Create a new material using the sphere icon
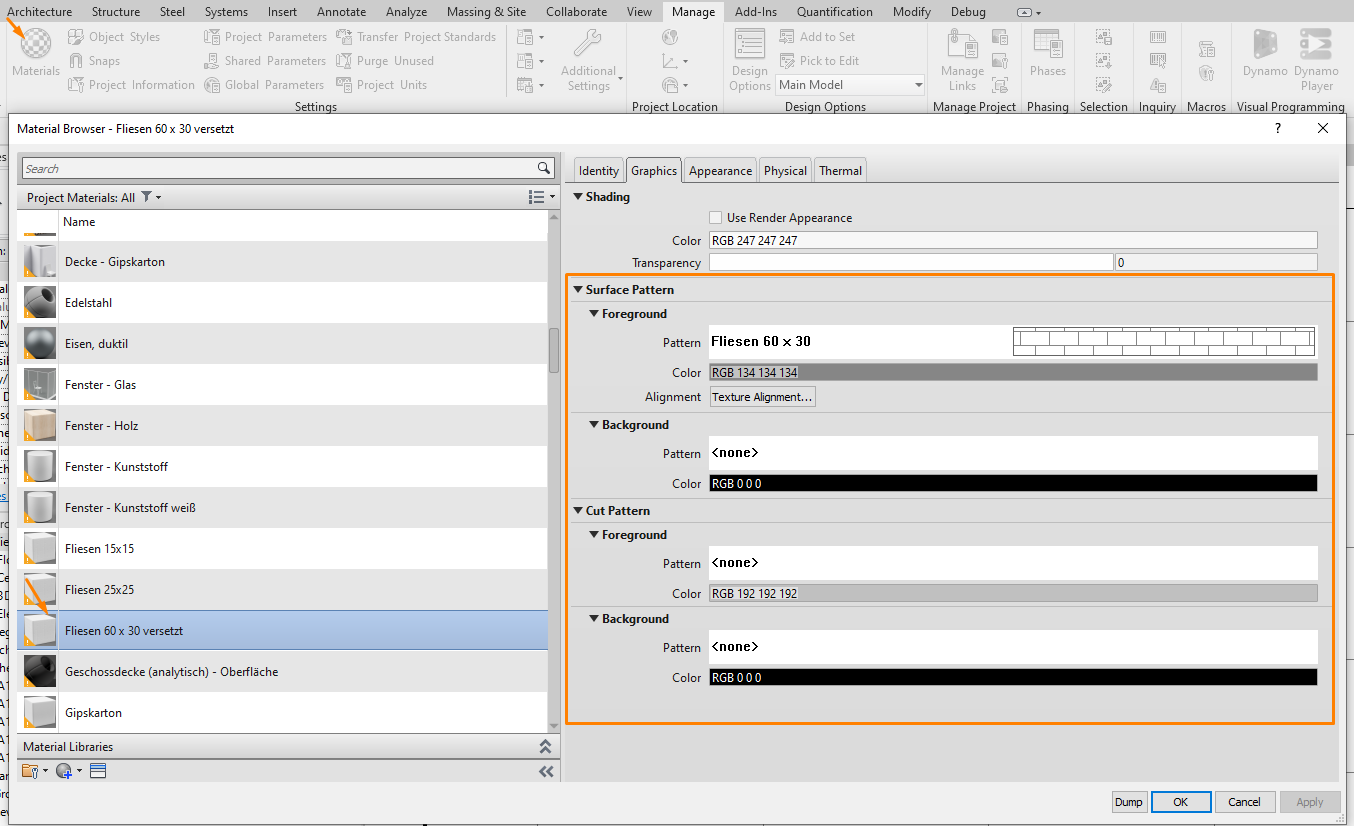The width and height of the screenshot is (1354, 826). tap(63, 771)
